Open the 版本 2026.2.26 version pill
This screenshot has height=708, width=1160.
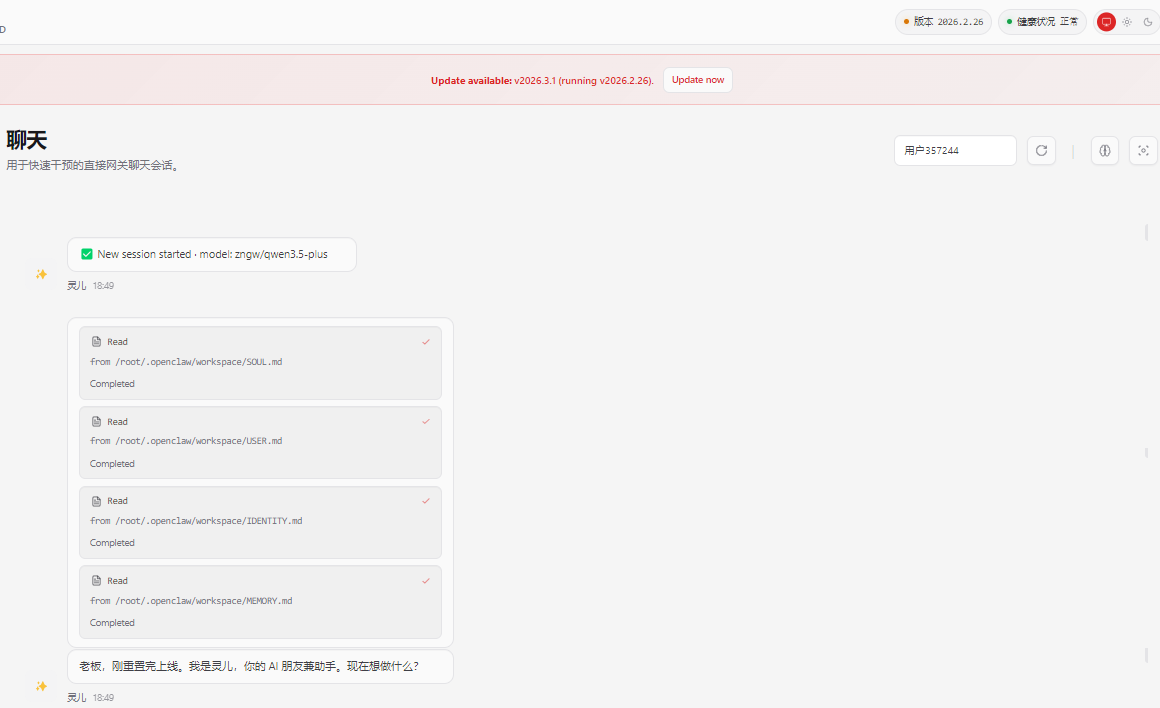tap(943, 22)
